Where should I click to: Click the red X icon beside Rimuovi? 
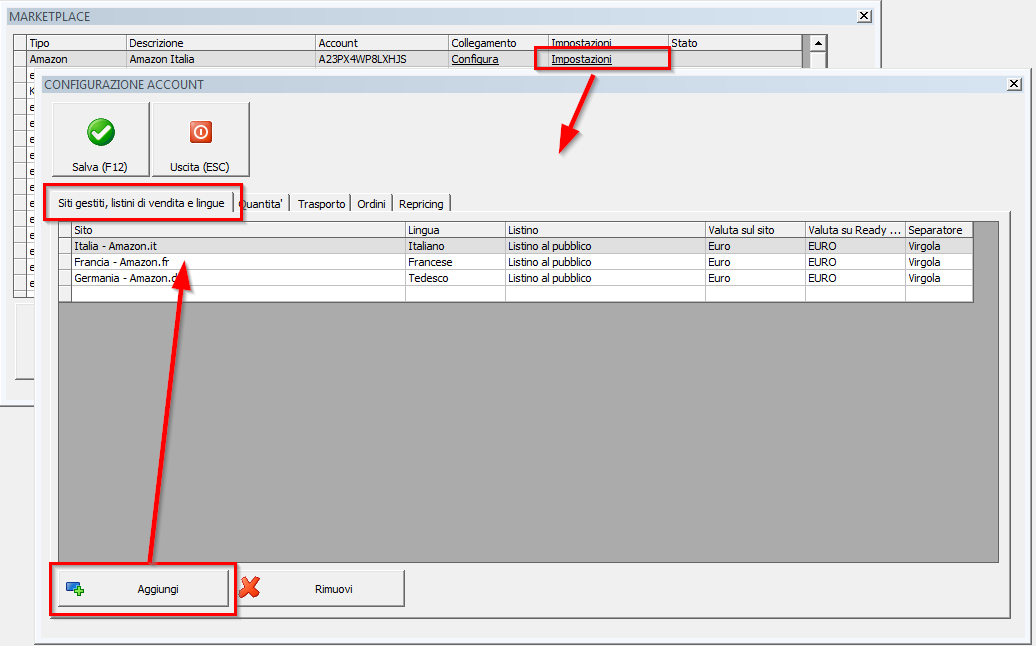[249, 588]
